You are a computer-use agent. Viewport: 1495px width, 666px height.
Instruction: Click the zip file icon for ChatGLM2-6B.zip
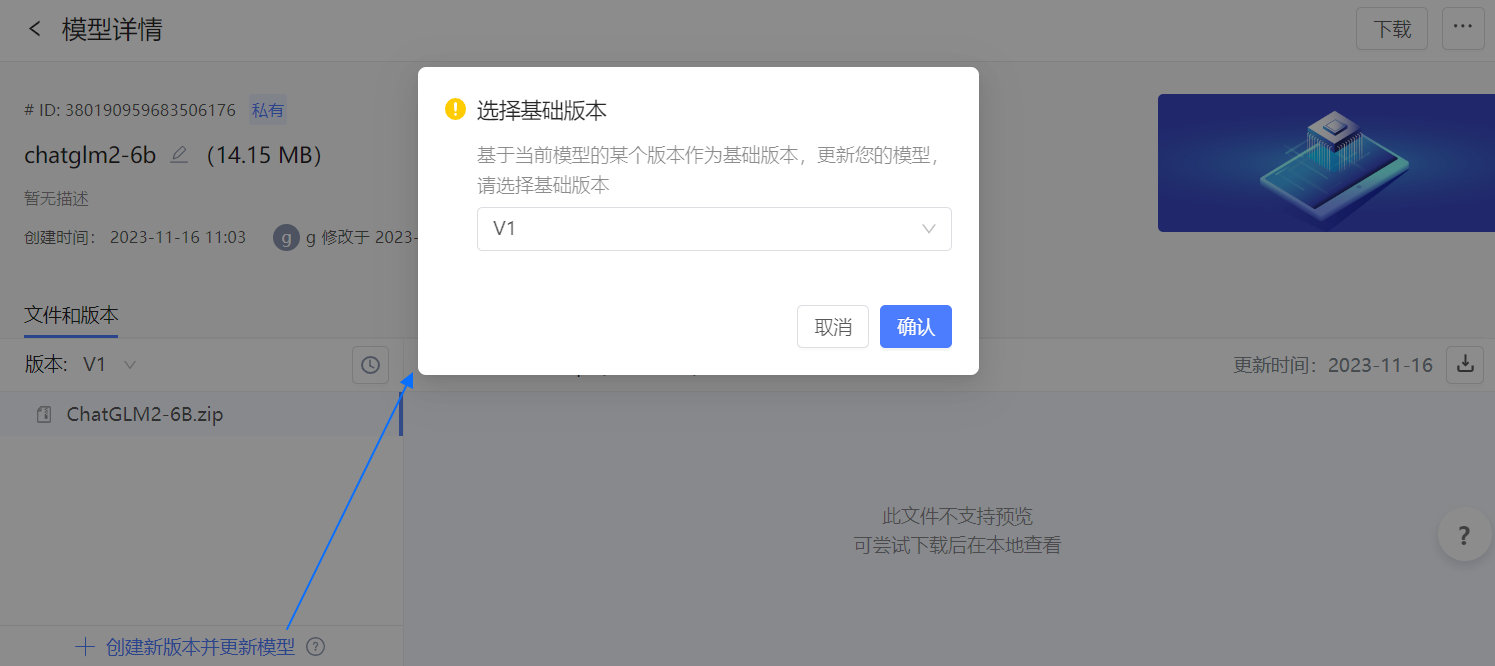point(44,415)
